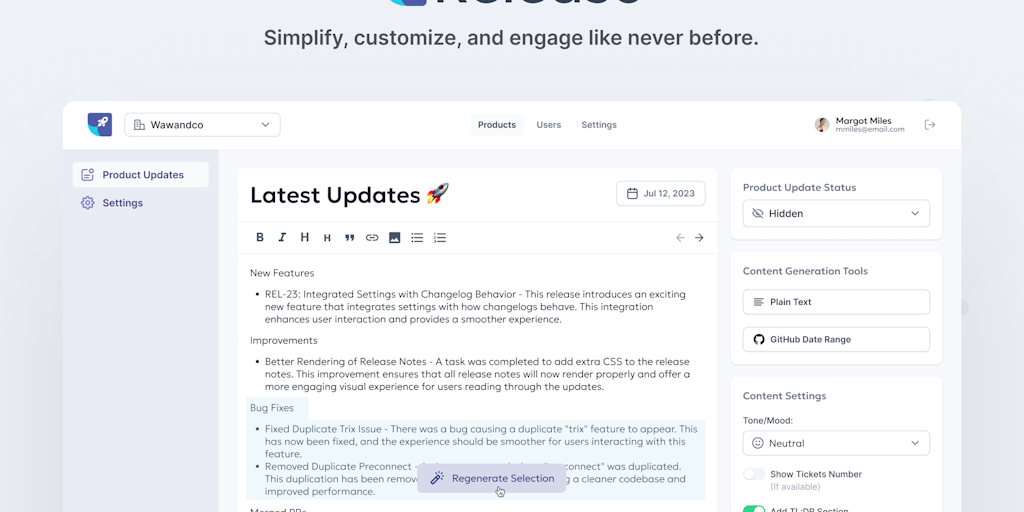Choose GitHub Date Range generation tool

(x=836, y=339)
